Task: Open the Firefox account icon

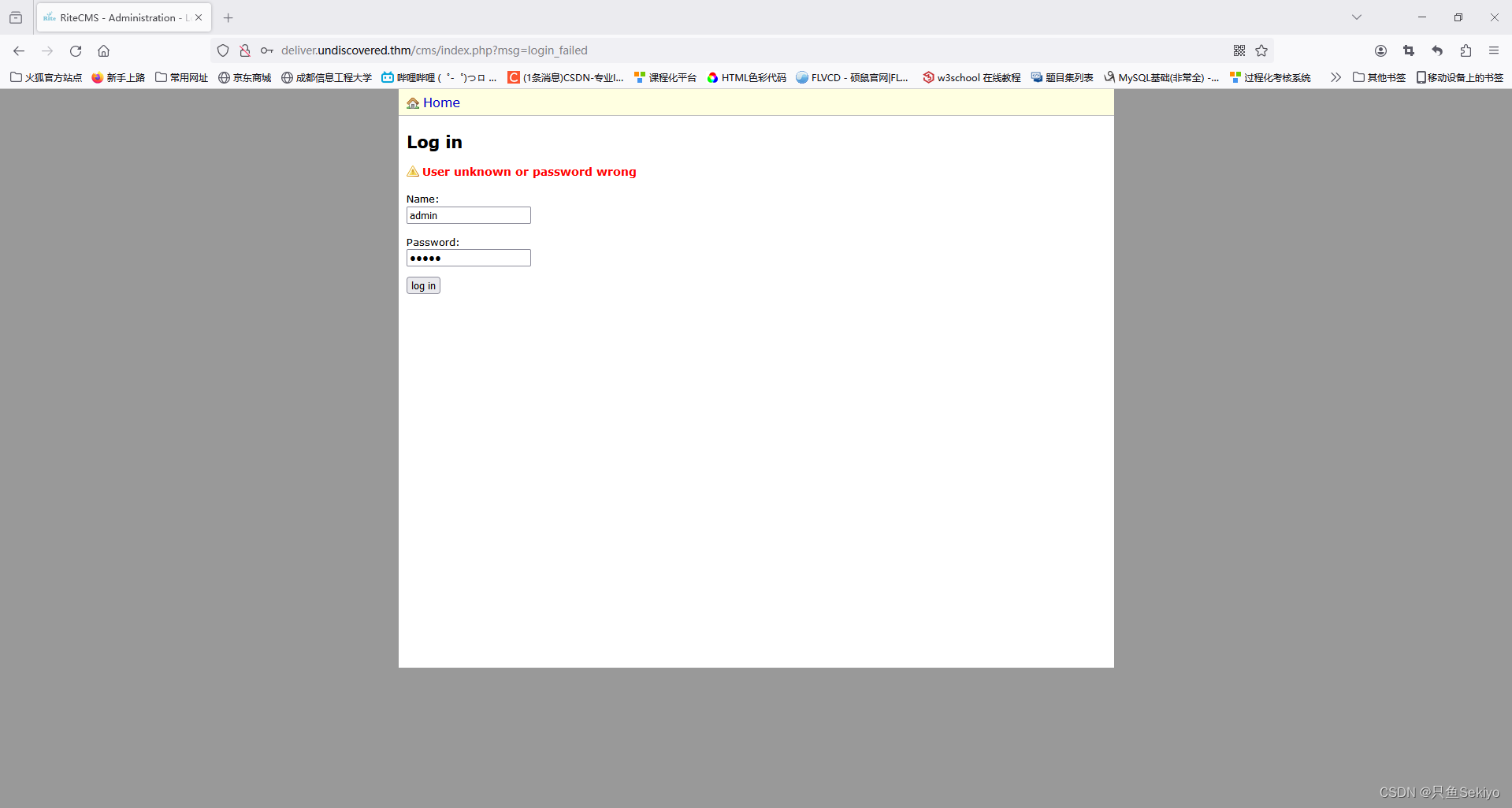Action: [x=1380, y=50]
